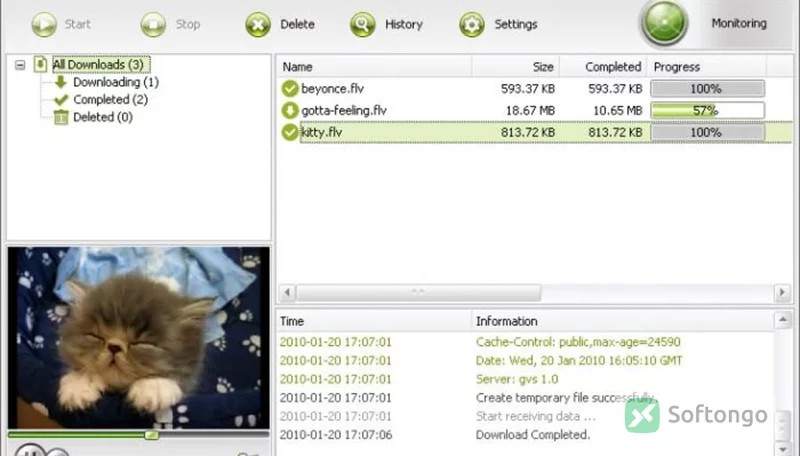Click the kitten video preview
800x456 pixels.
[x=139, y=338]
